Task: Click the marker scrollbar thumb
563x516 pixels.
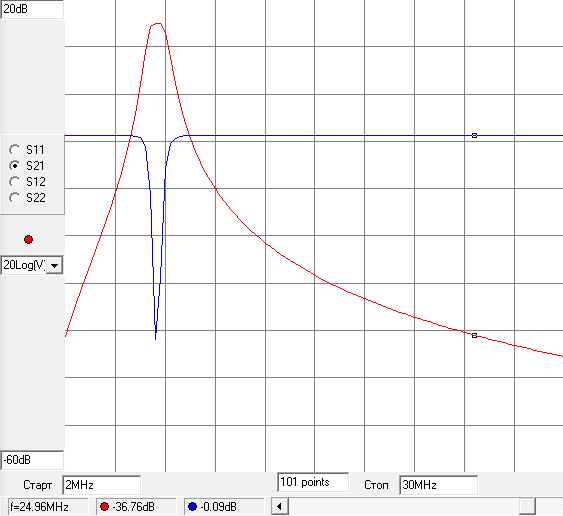Action: tap(527, 507)
